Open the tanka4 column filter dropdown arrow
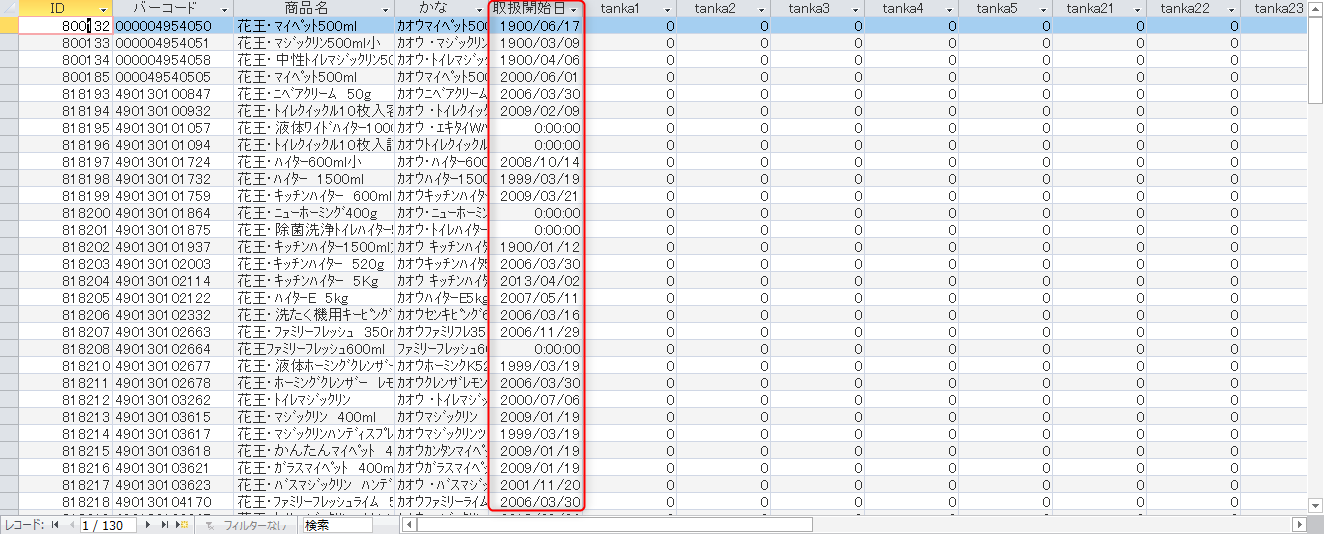1324x534 pixels. coord(950,9)
